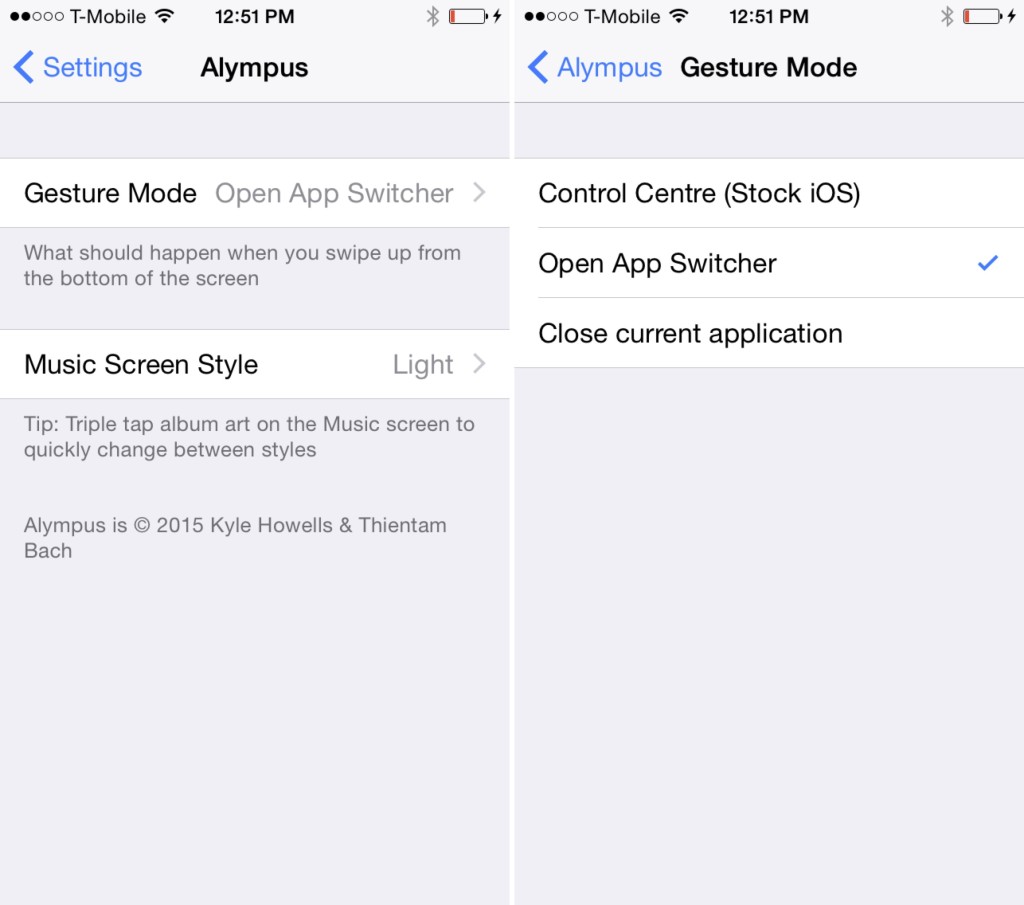Tap the blue checkmark on Open App Switcher
Screen dimensions: 1024x905
tap(987, 262)
